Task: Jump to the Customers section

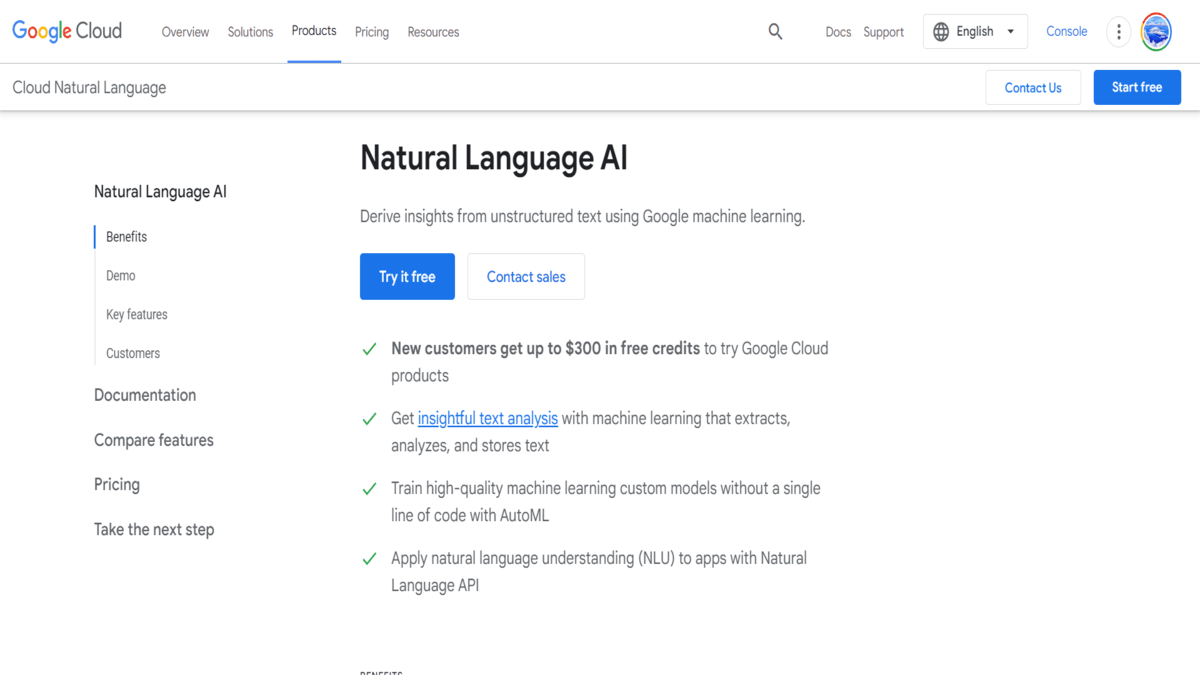Action: click(x=133, y=354)
